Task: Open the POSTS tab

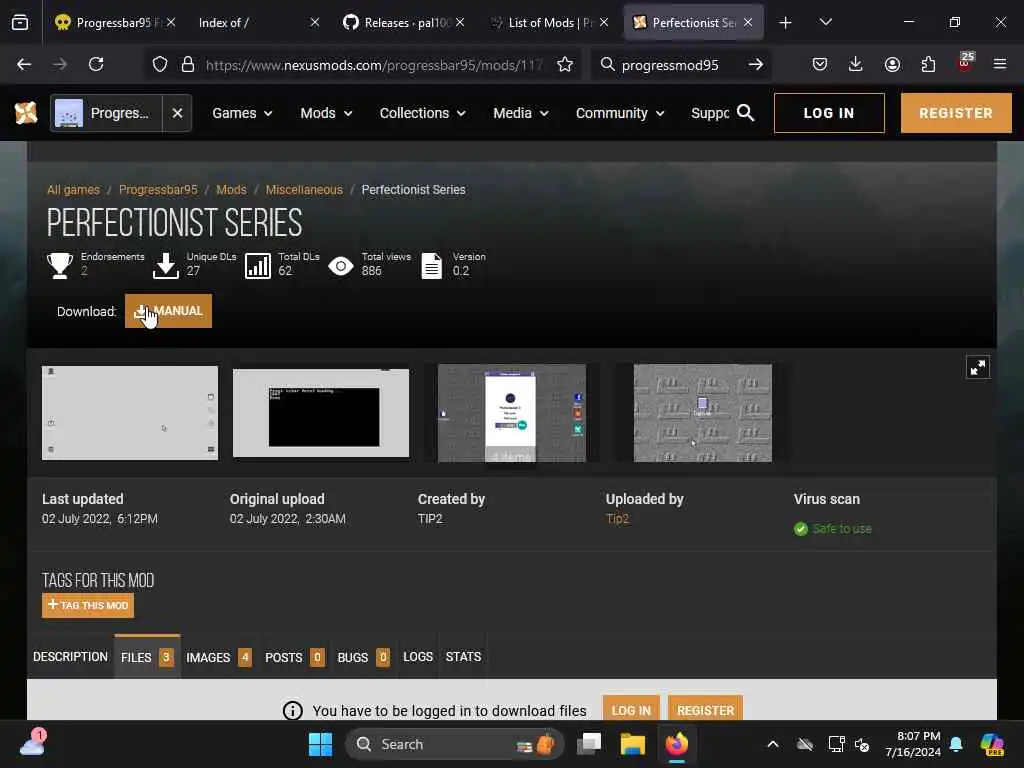Action: click(295, 657)
